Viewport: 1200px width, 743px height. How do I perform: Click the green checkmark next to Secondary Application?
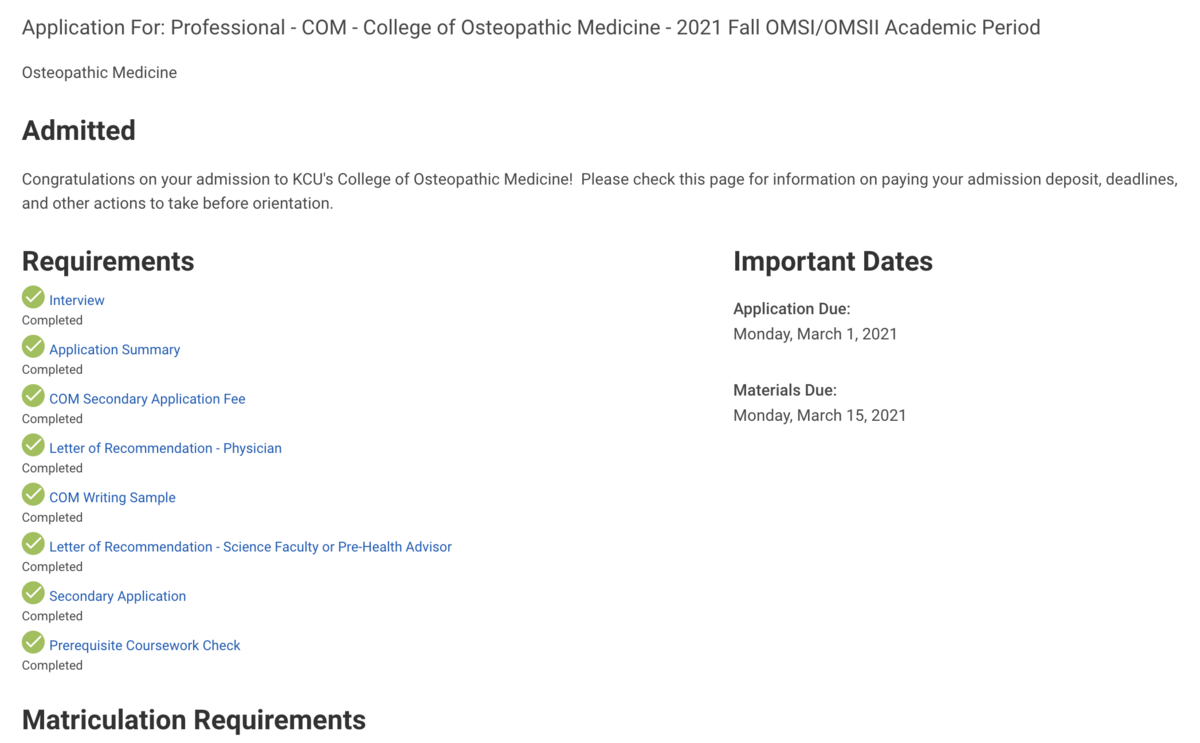point(33,592)
